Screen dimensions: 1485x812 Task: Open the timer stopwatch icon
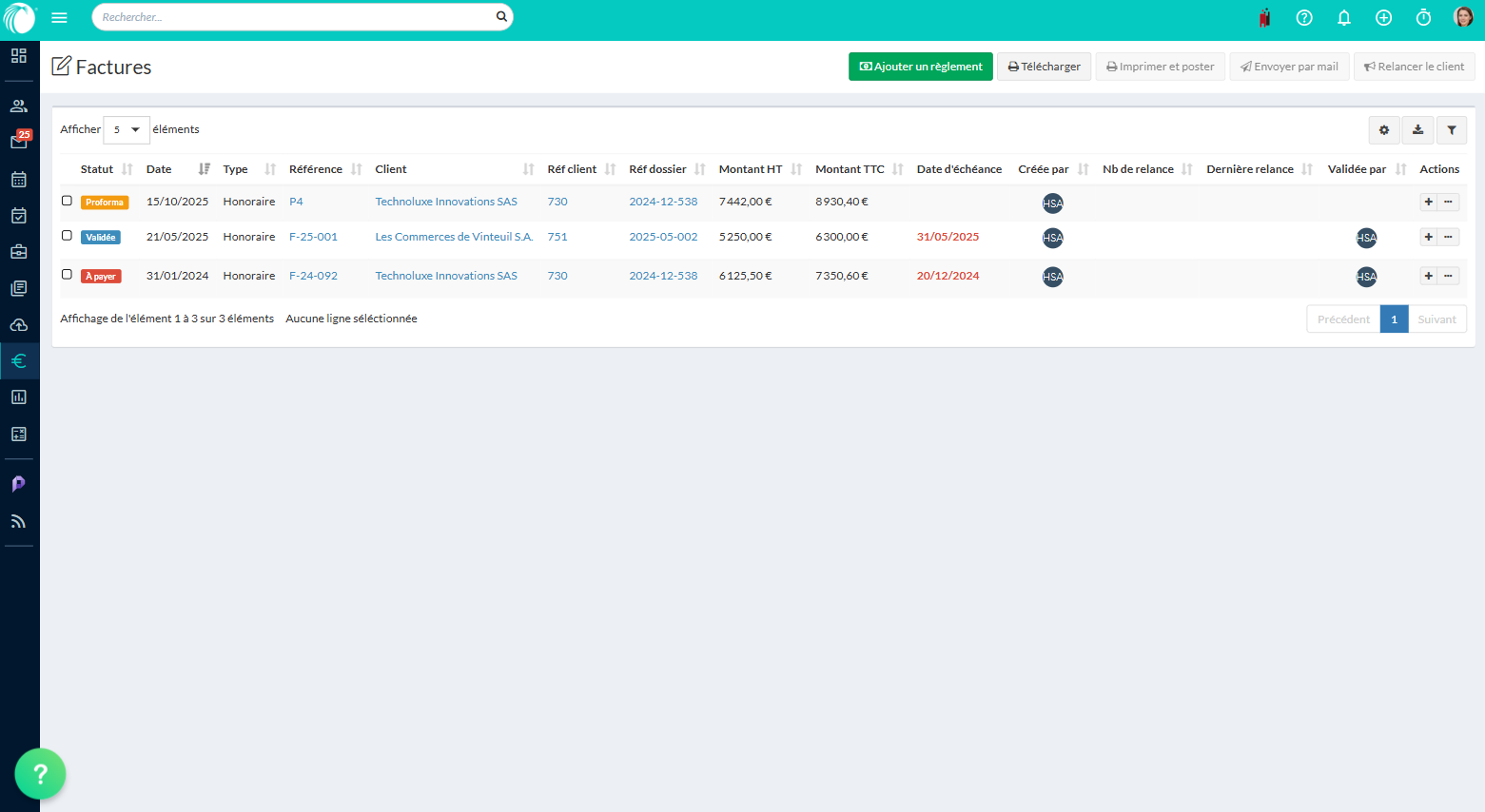click(x=1423, y=17)
